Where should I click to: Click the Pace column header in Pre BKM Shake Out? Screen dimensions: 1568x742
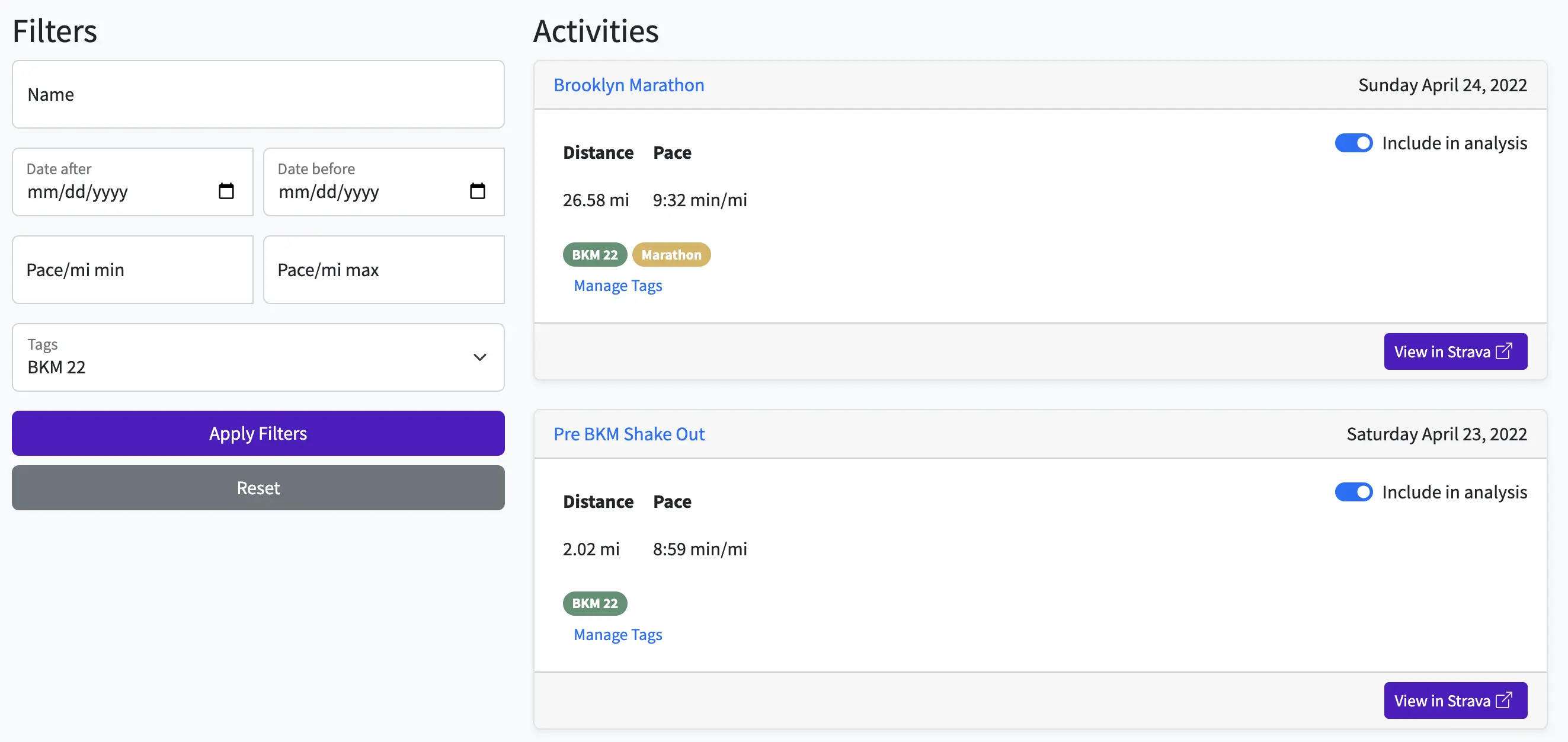click(x=672, y=501)
